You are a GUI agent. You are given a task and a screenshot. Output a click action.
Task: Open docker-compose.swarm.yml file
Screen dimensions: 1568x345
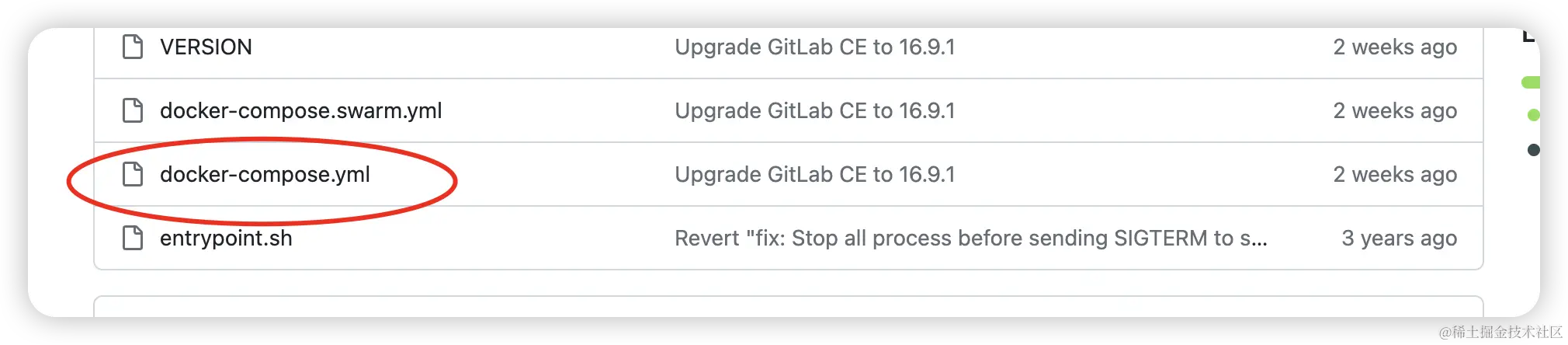tap(300, 110)
